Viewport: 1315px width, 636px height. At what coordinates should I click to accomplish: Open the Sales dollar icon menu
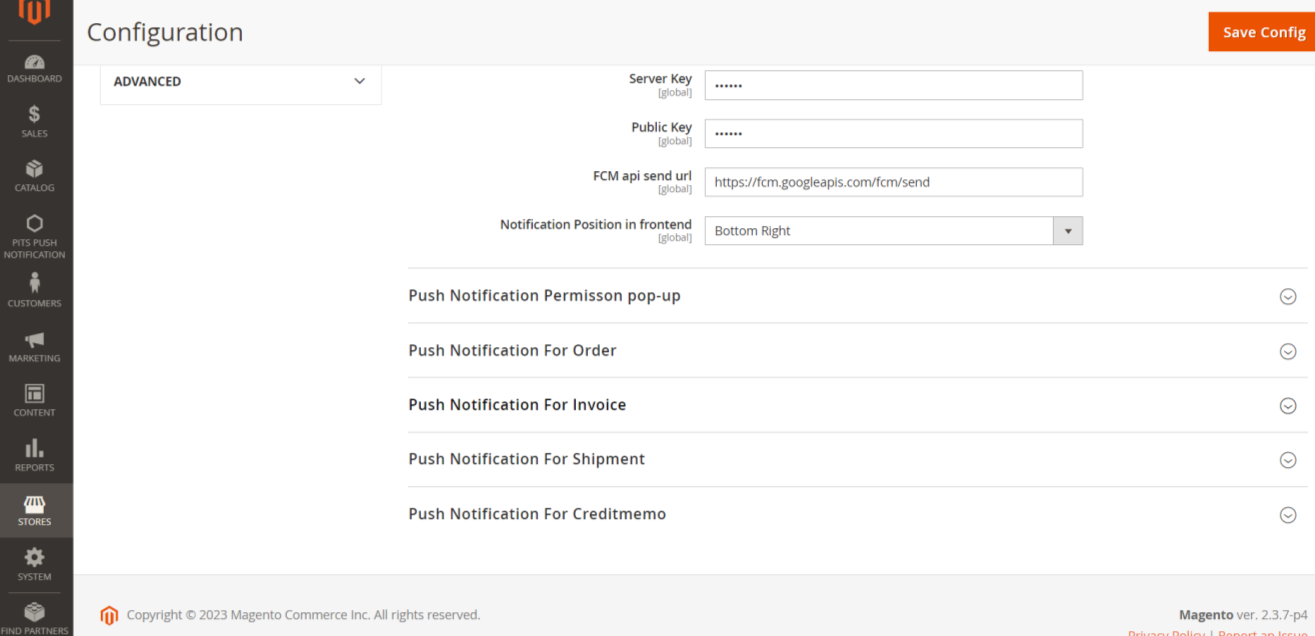coord(35,115)
